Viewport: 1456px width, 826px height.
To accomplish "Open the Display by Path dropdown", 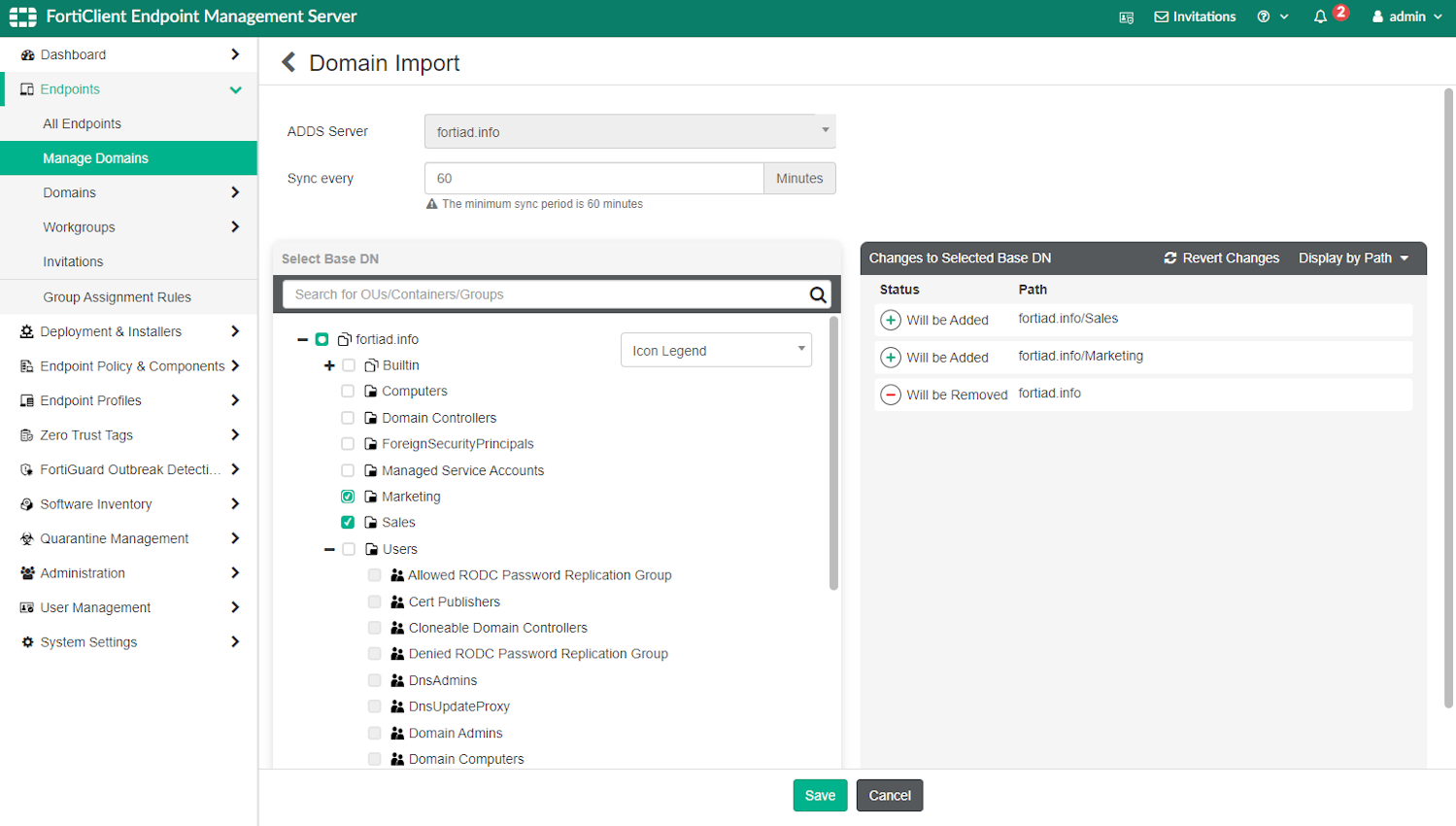I will tap(1355, 258).
